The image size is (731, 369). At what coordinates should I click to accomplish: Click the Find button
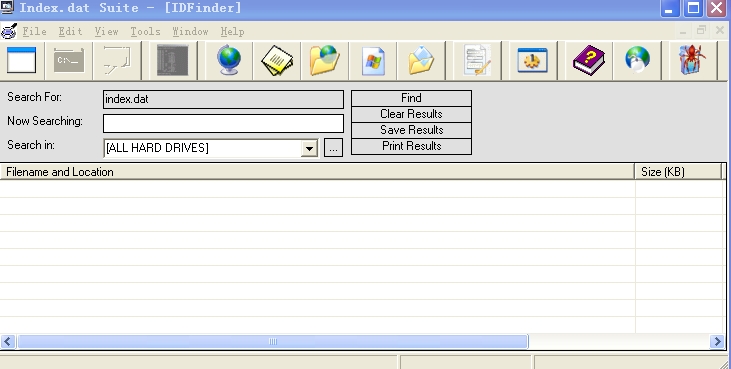(411, 98)
